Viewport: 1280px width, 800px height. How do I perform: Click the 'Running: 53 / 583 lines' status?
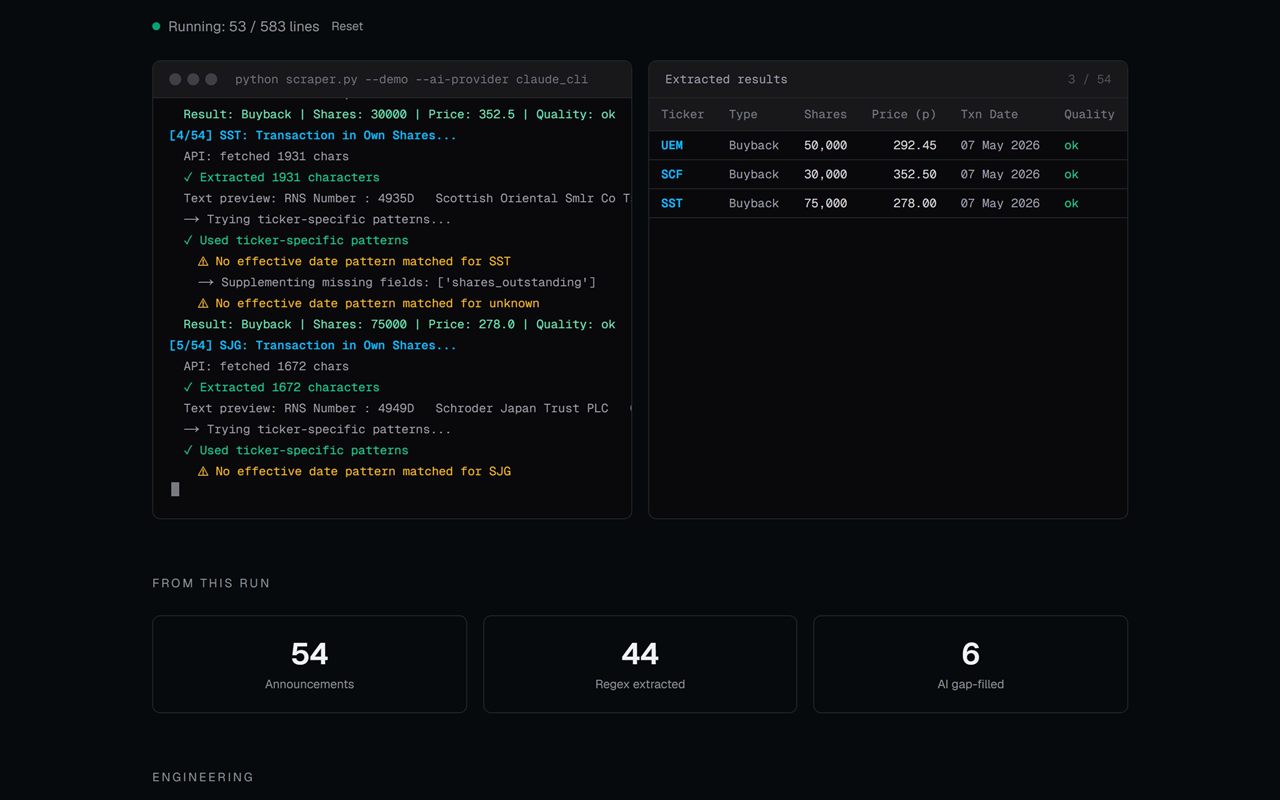pos(244,26)
